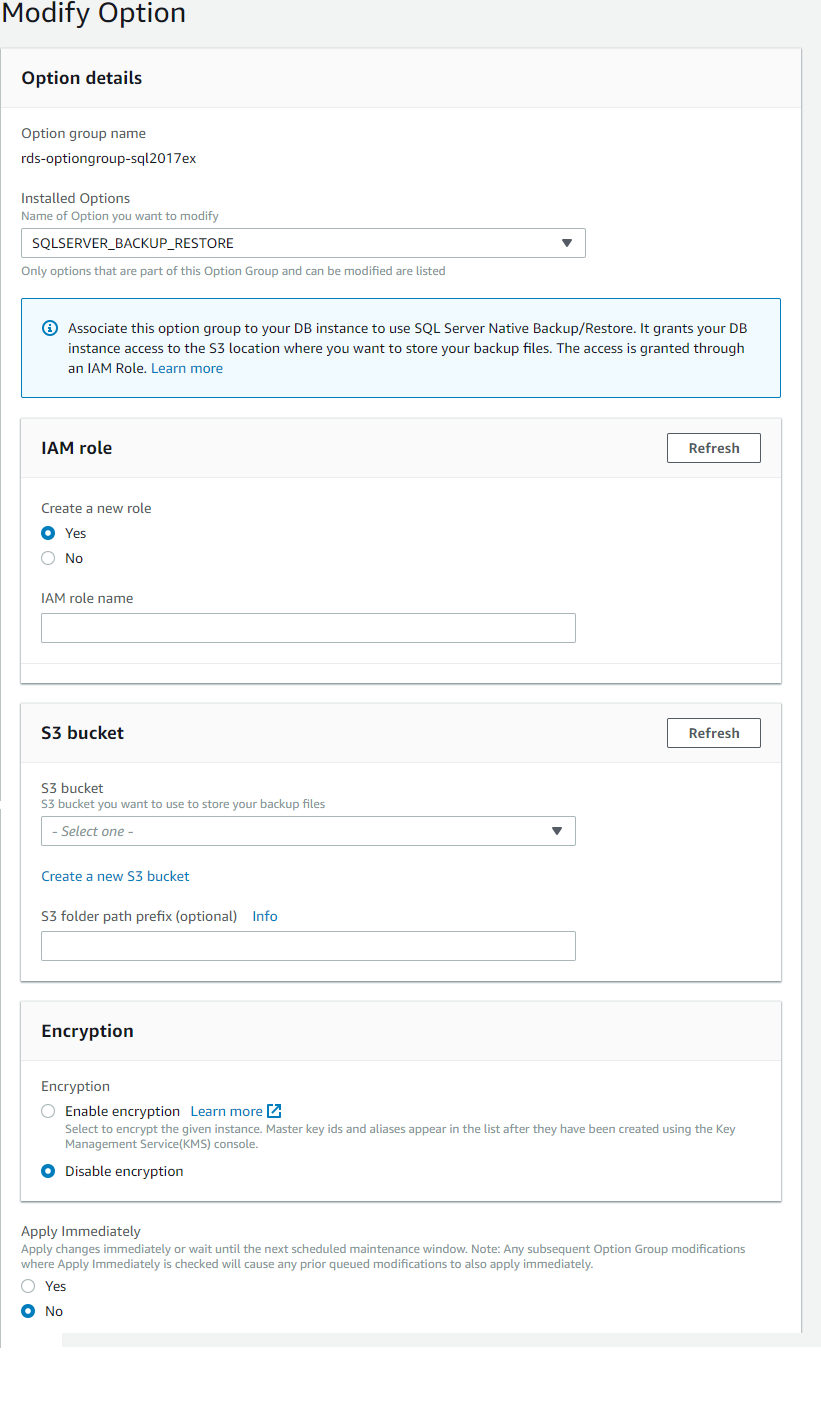Click the info icon in the blue banner

pyautogui.click(x=50, y=327)
